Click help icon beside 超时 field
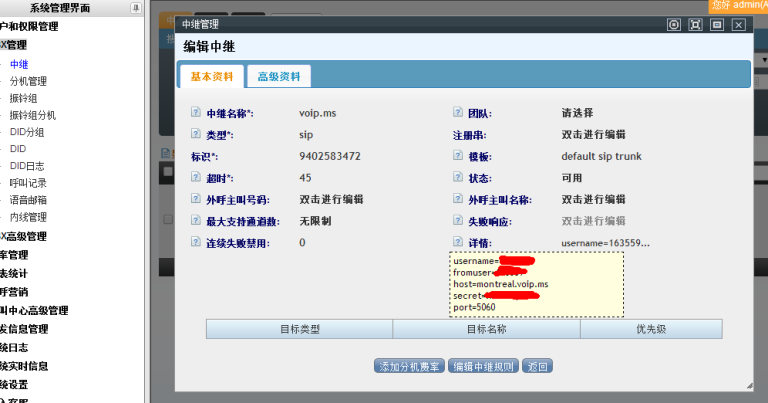Screen dimensions: 768x403 click(196, 178)
